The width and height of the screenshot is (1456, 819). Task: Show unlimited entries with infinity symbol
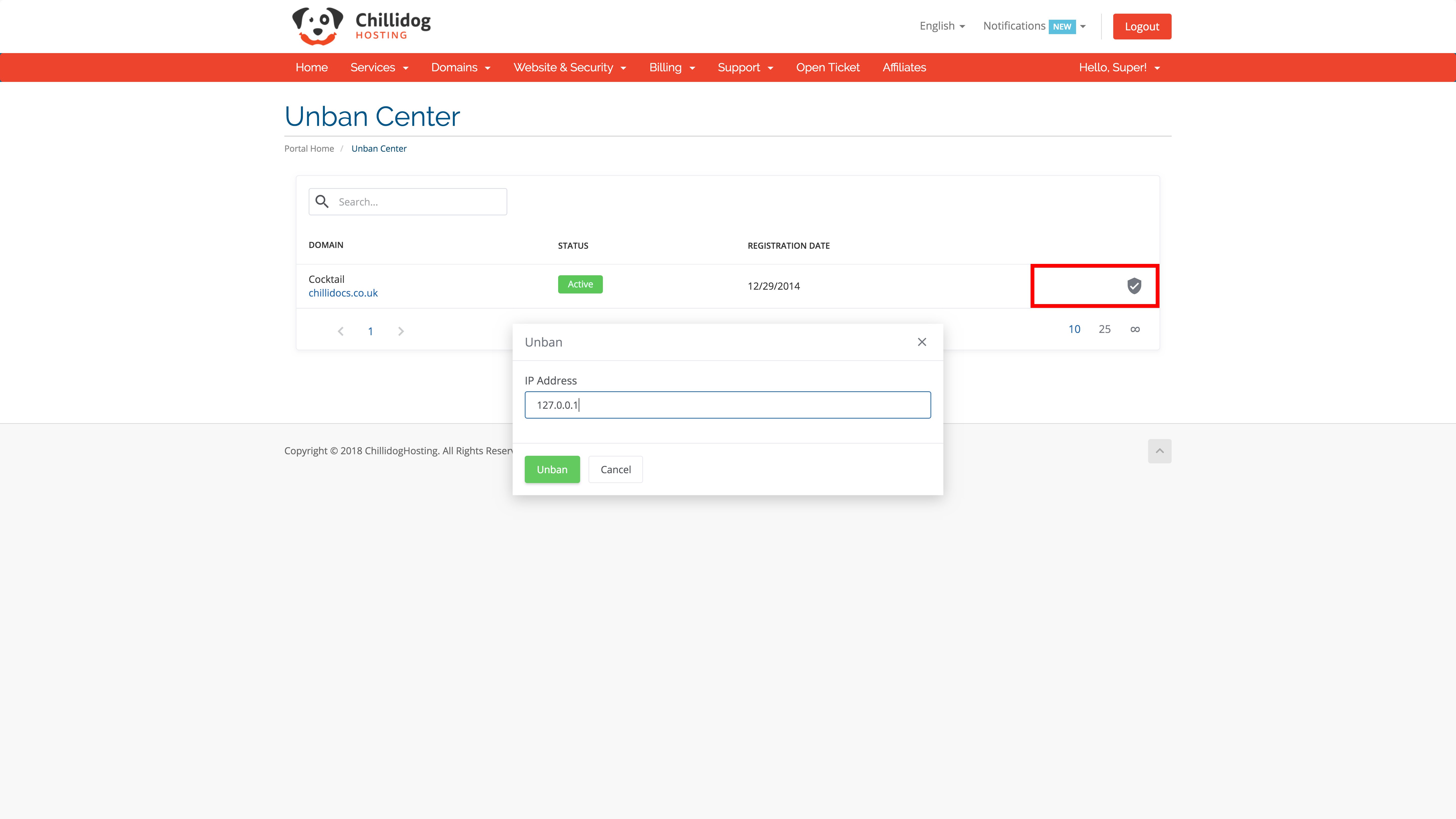1134,330
